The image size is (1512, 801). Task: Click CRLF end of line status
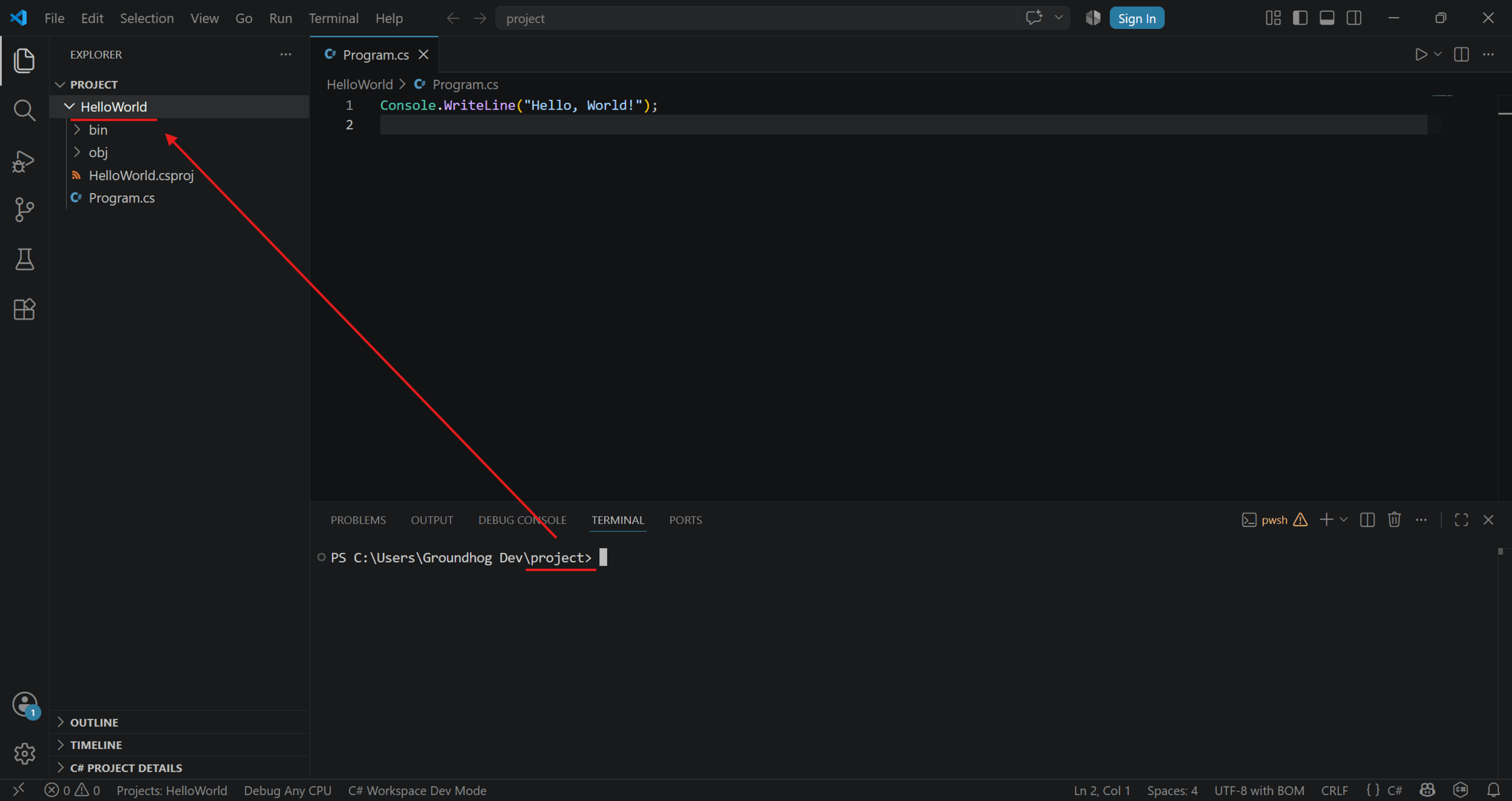[1334, 790]
